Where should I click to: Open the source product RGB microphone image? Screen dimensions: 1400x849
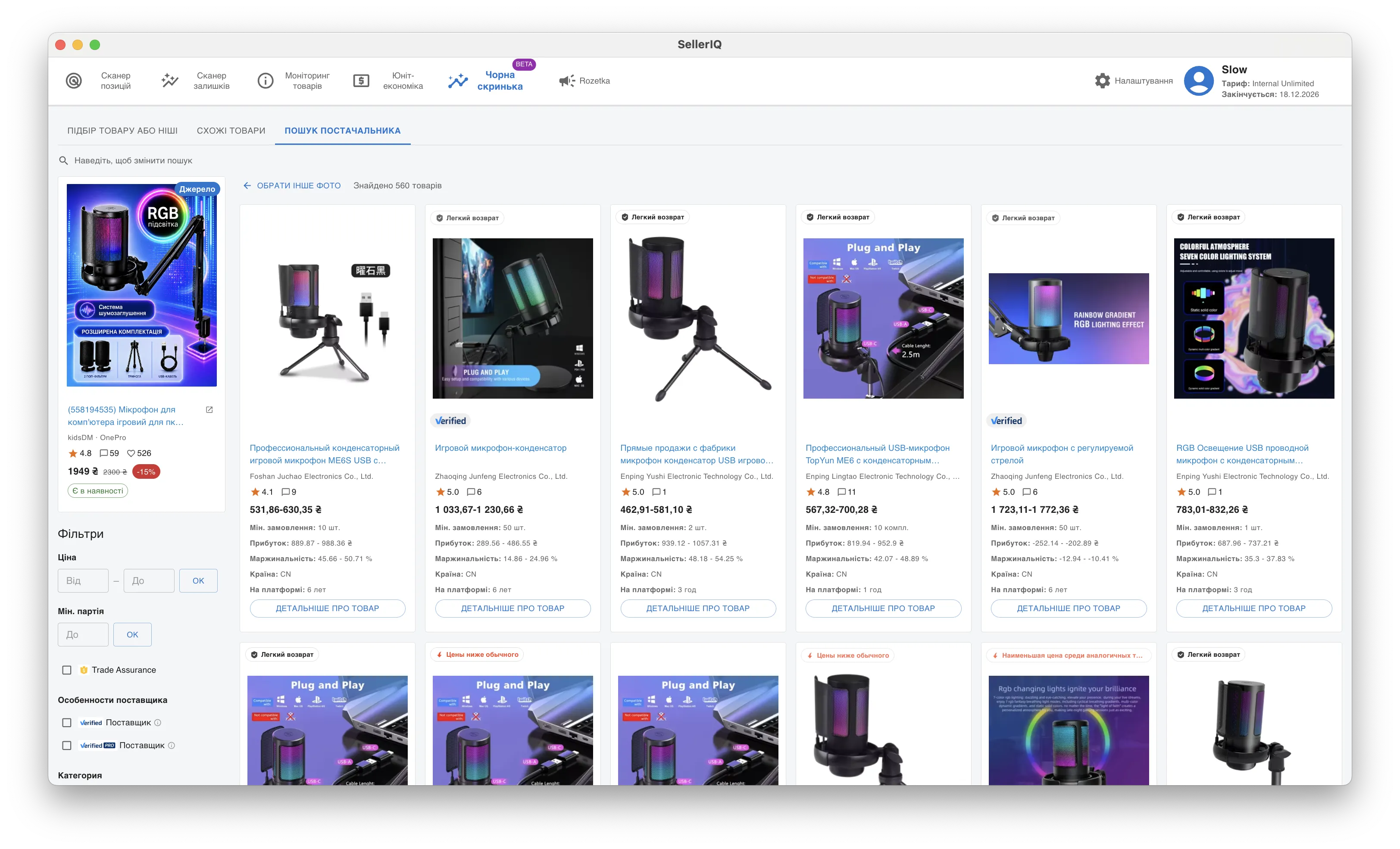(141, 285)
